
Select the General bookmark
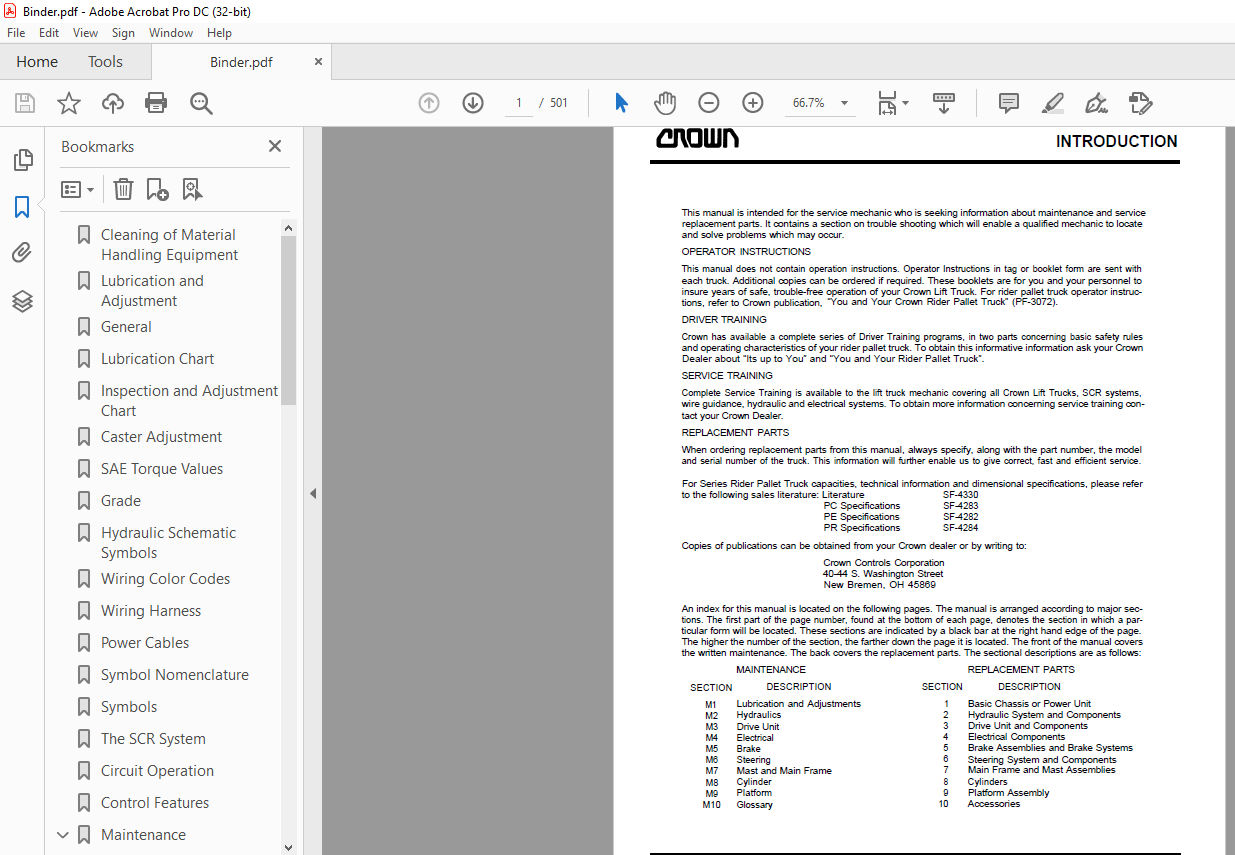pyautogui.click(x=126, y=327)
